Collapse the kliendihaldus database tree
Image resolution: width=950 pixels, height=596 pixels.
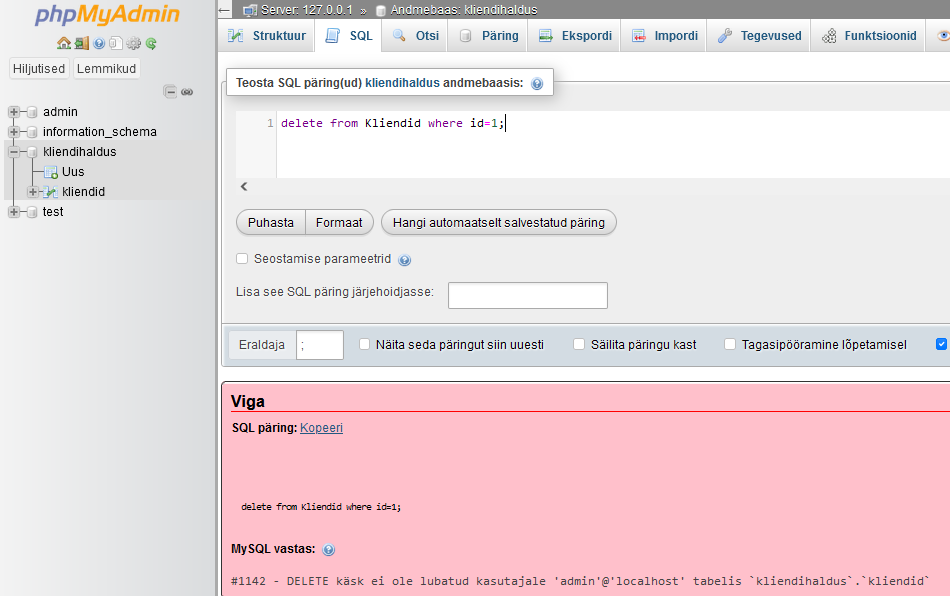14,152
